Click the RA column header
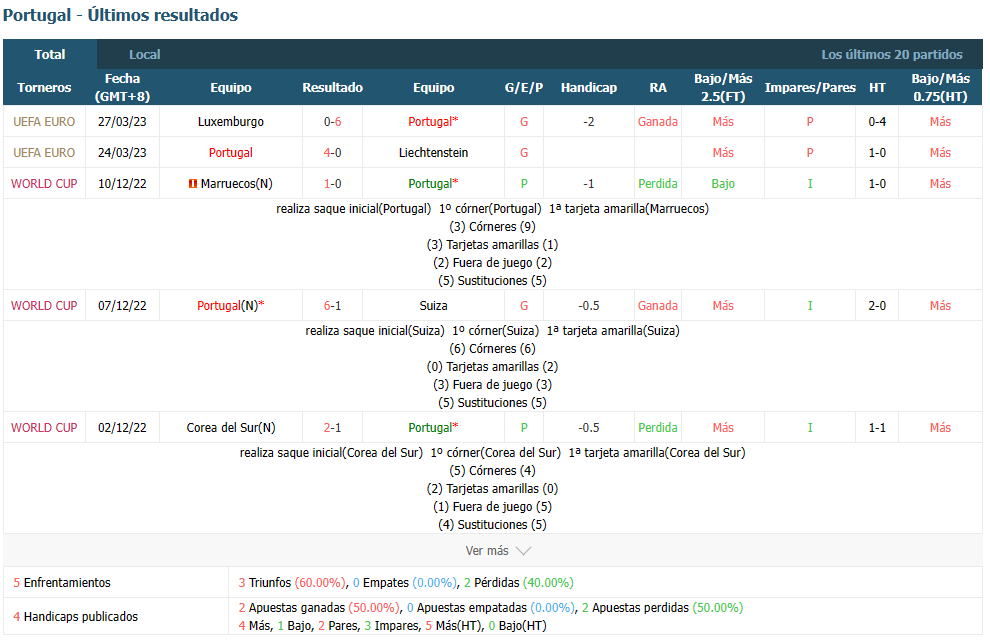The width and height of the screenshot is (990, 640). coord(658,87)
